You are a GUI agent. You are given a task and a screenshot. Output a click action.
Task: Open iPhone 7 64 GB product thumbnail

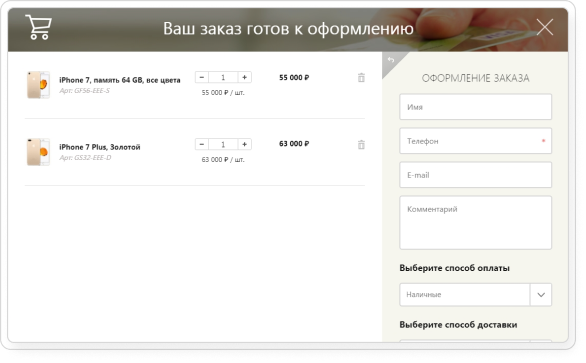pos(38,85)
